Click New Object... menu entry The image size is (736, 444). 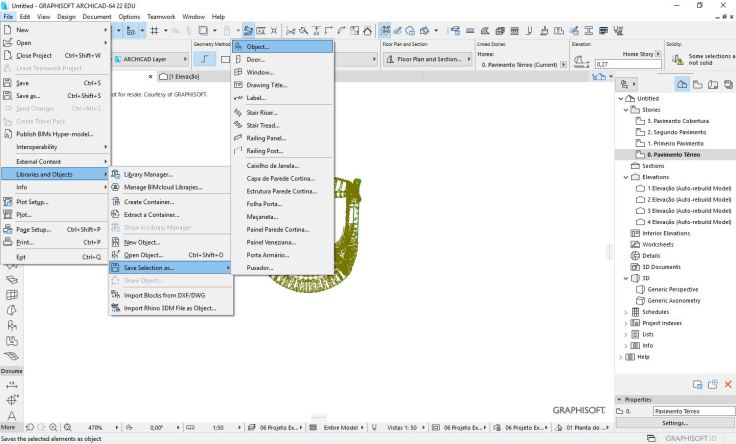[x=171, y=242]
